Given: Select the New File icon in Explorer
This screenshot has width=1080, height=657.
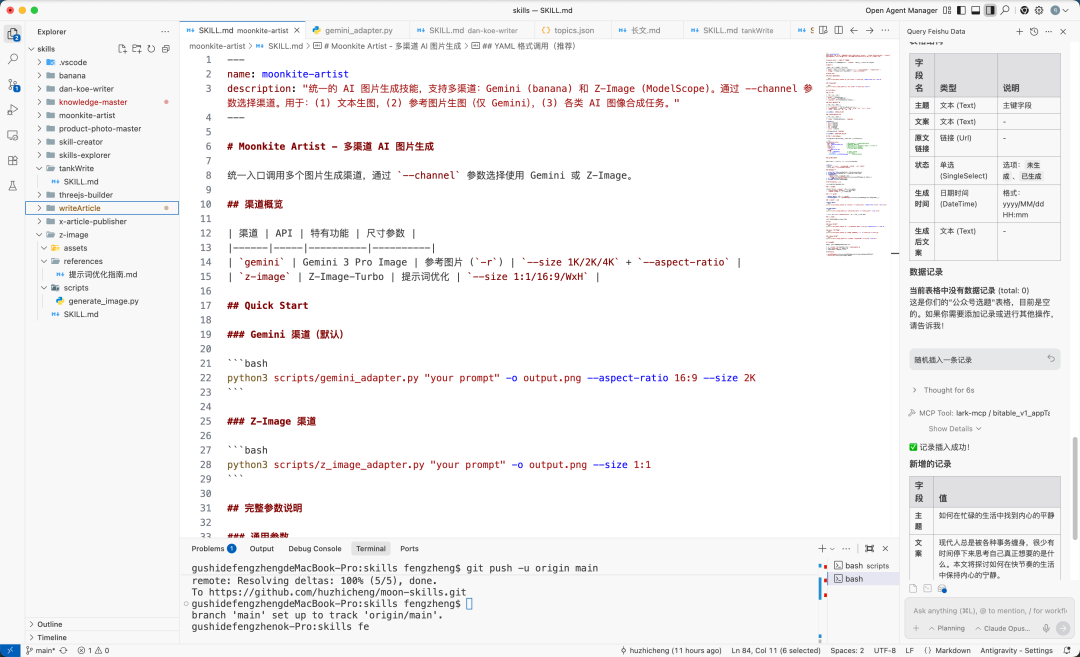Looking at the screenshot, I should click(123, 48).
